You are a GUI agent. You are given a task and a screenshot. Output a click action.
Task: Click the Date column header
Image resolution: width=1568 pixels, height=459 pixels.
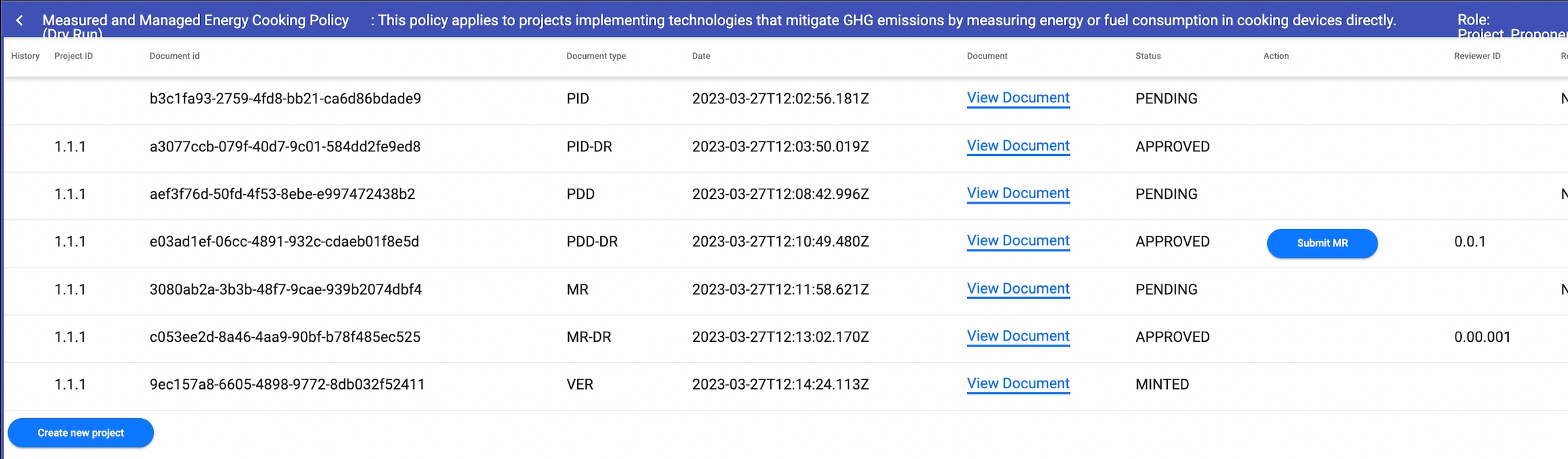[x=701, y=56]
